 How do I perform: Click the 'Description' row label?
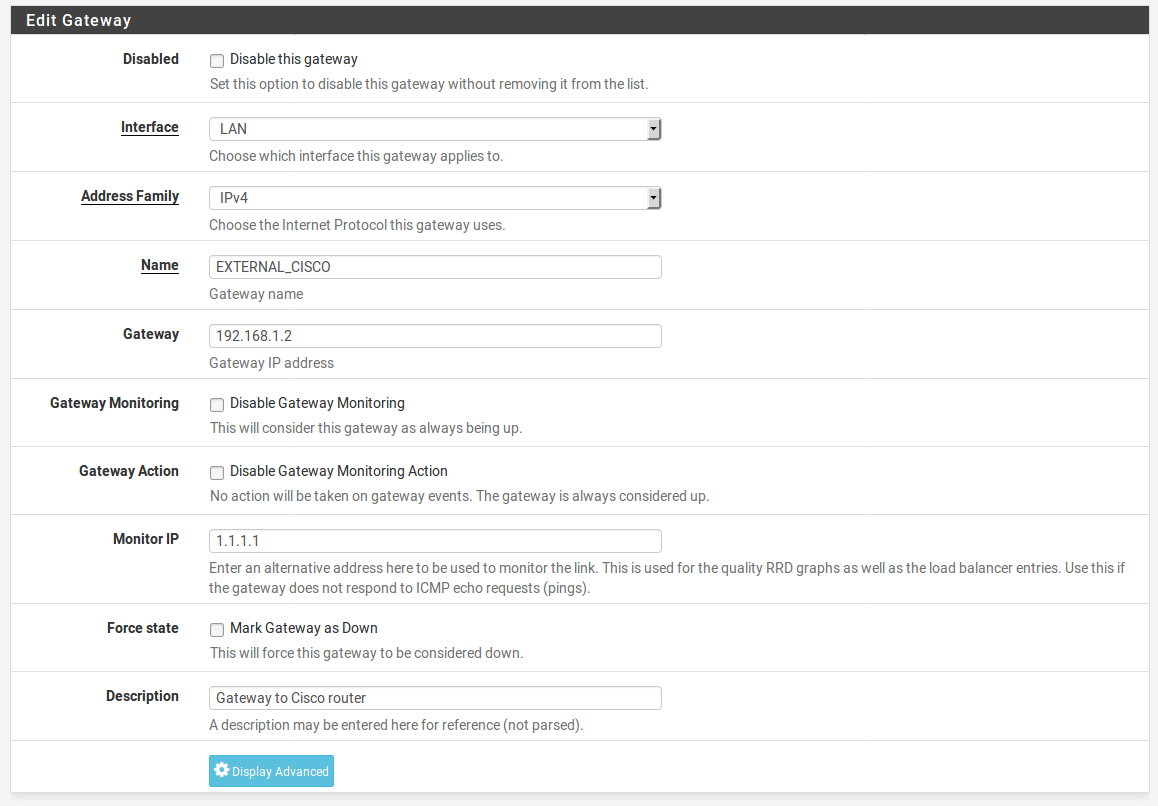143,696
